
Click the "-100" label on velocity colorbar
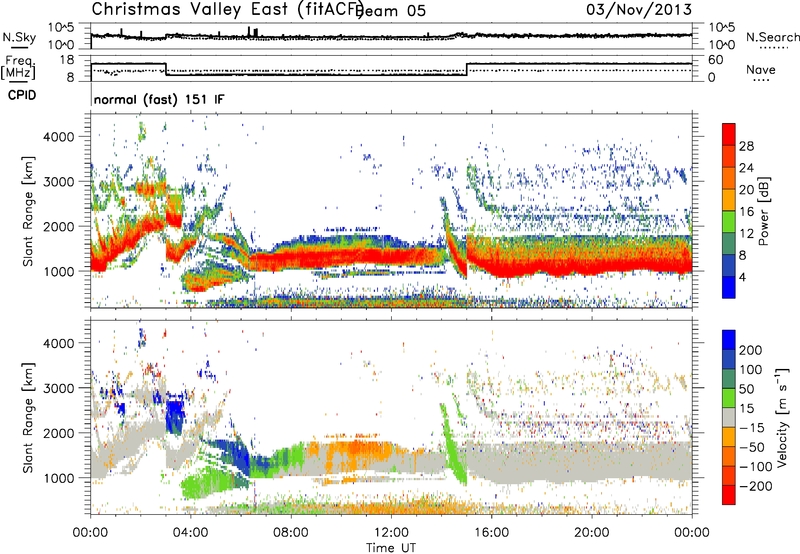tap(756, 467)
